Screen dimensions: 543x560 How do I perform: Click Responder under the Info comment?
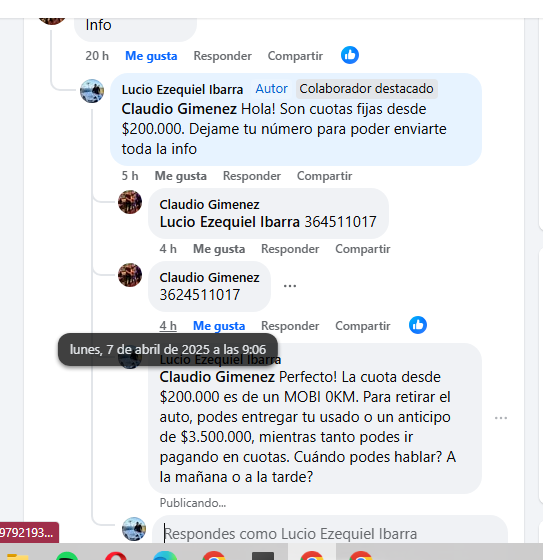(223, 56)
